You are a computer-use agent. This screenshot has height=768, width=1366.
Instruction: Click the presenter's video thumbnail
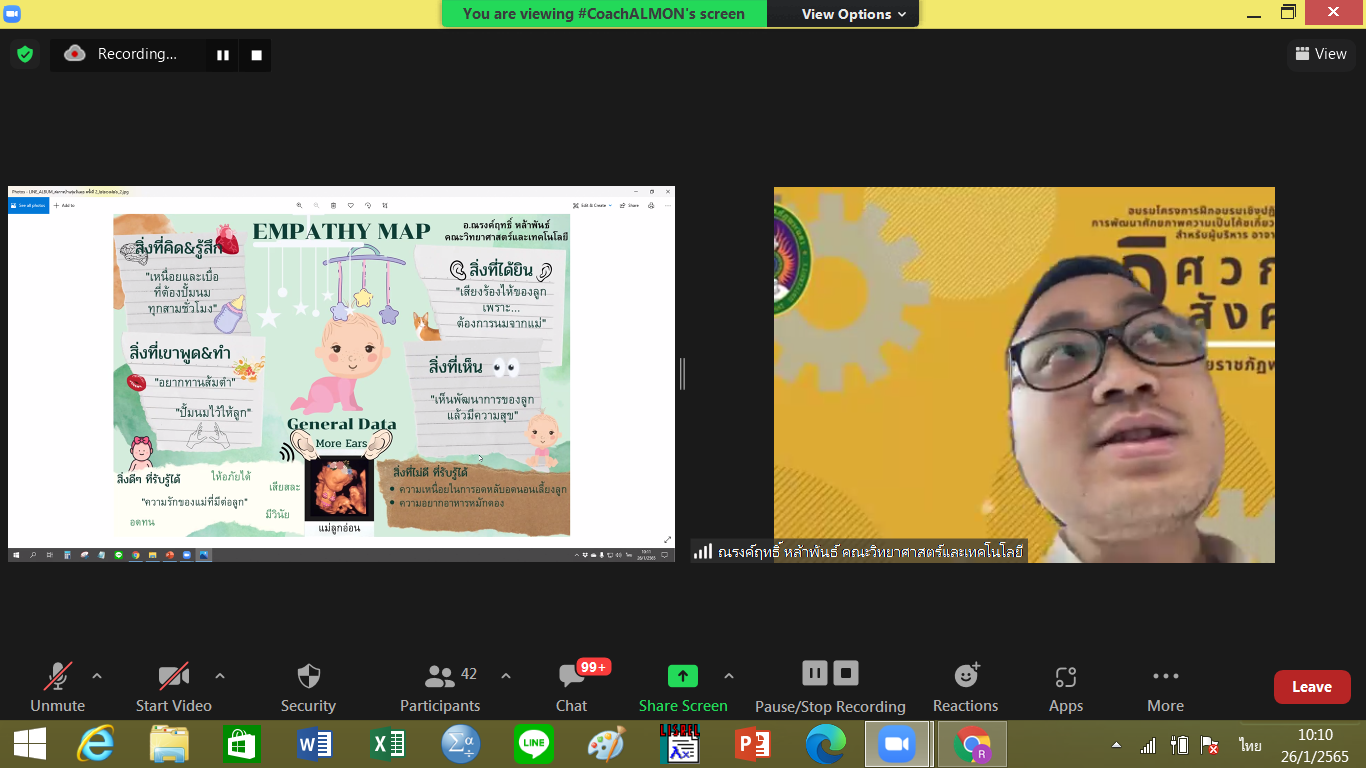1024,374
